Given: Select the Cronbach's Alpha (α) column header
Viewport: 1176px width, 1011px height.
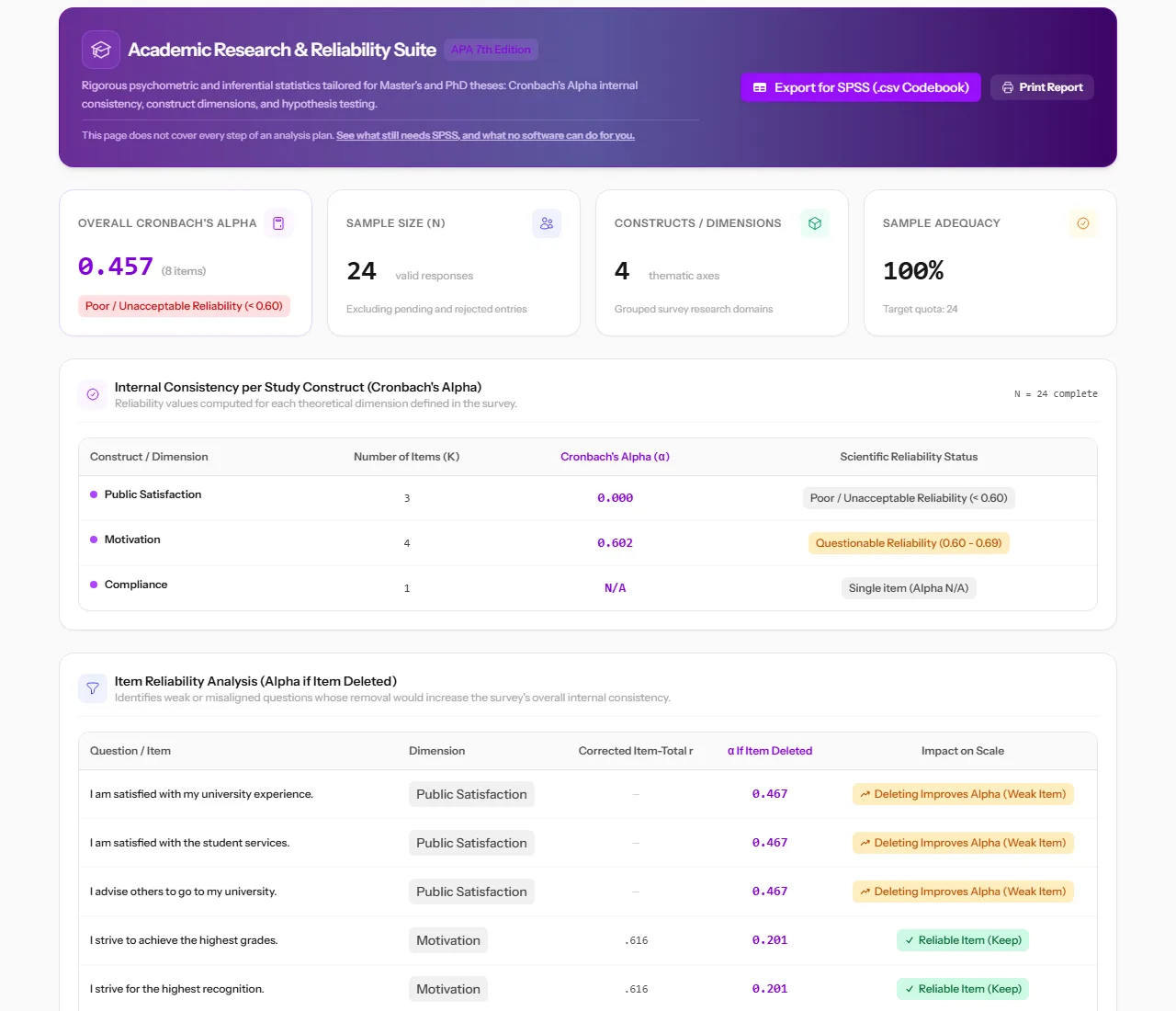Looking at the screenshot, I should (615, 457).
